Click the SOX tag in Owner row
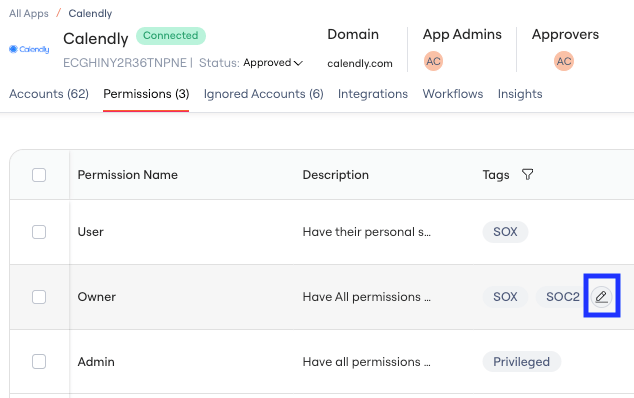This screenshot has height=398, width=634. pyautogui.click(x=505, y=296)
